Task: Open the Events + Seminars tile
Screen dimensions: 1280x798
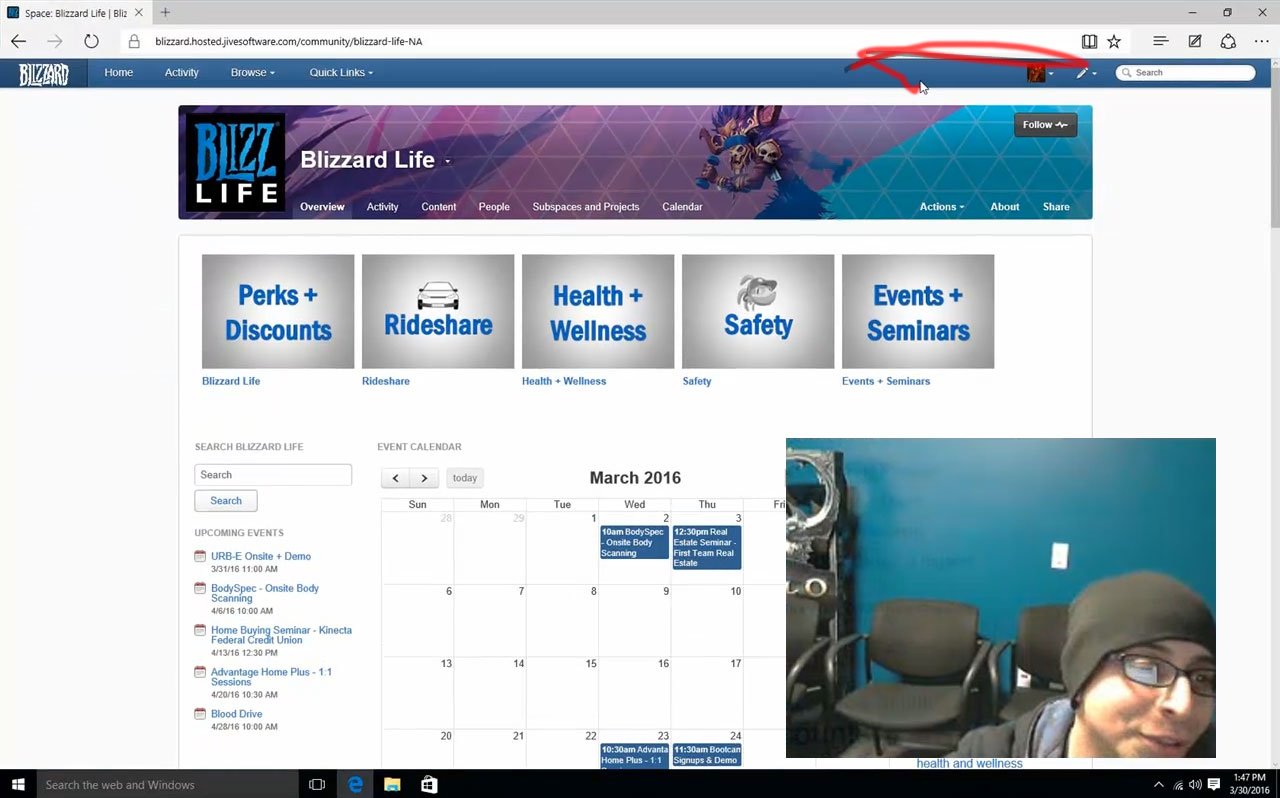Action: pyautogui.click(x=918, y=312)
